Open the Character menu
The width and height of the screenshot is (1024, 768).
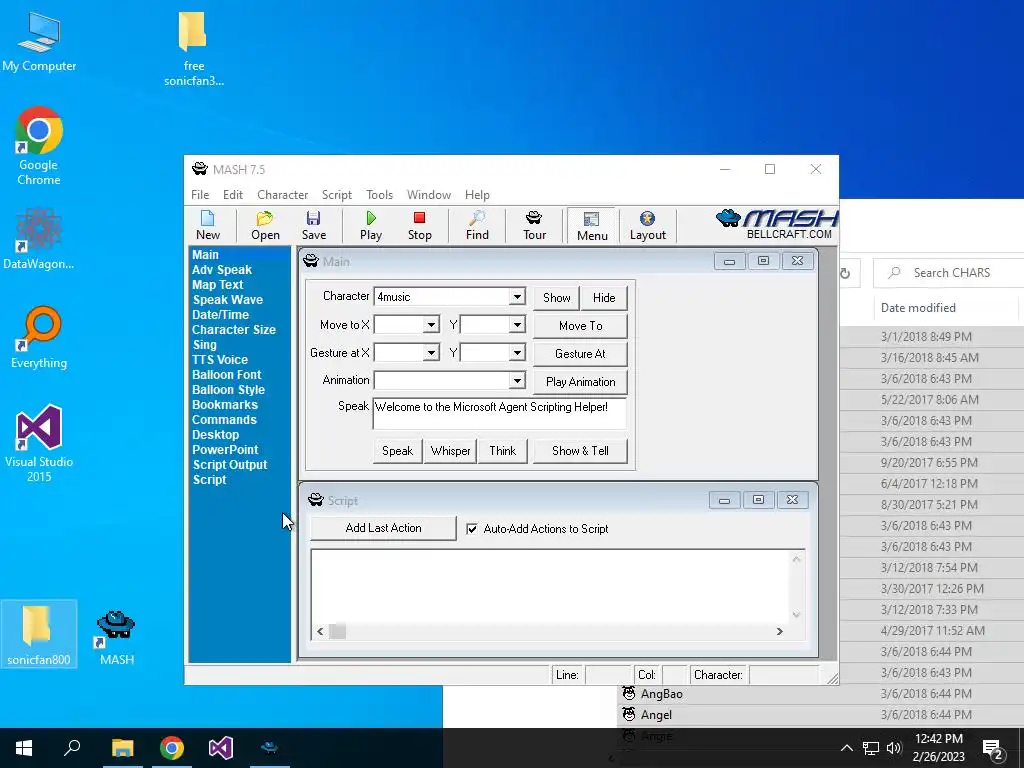click(282, 195)
